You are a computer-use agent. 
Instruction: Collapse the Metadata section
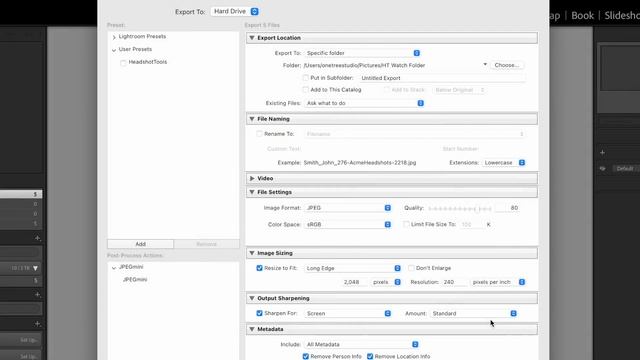coord(252,329)
